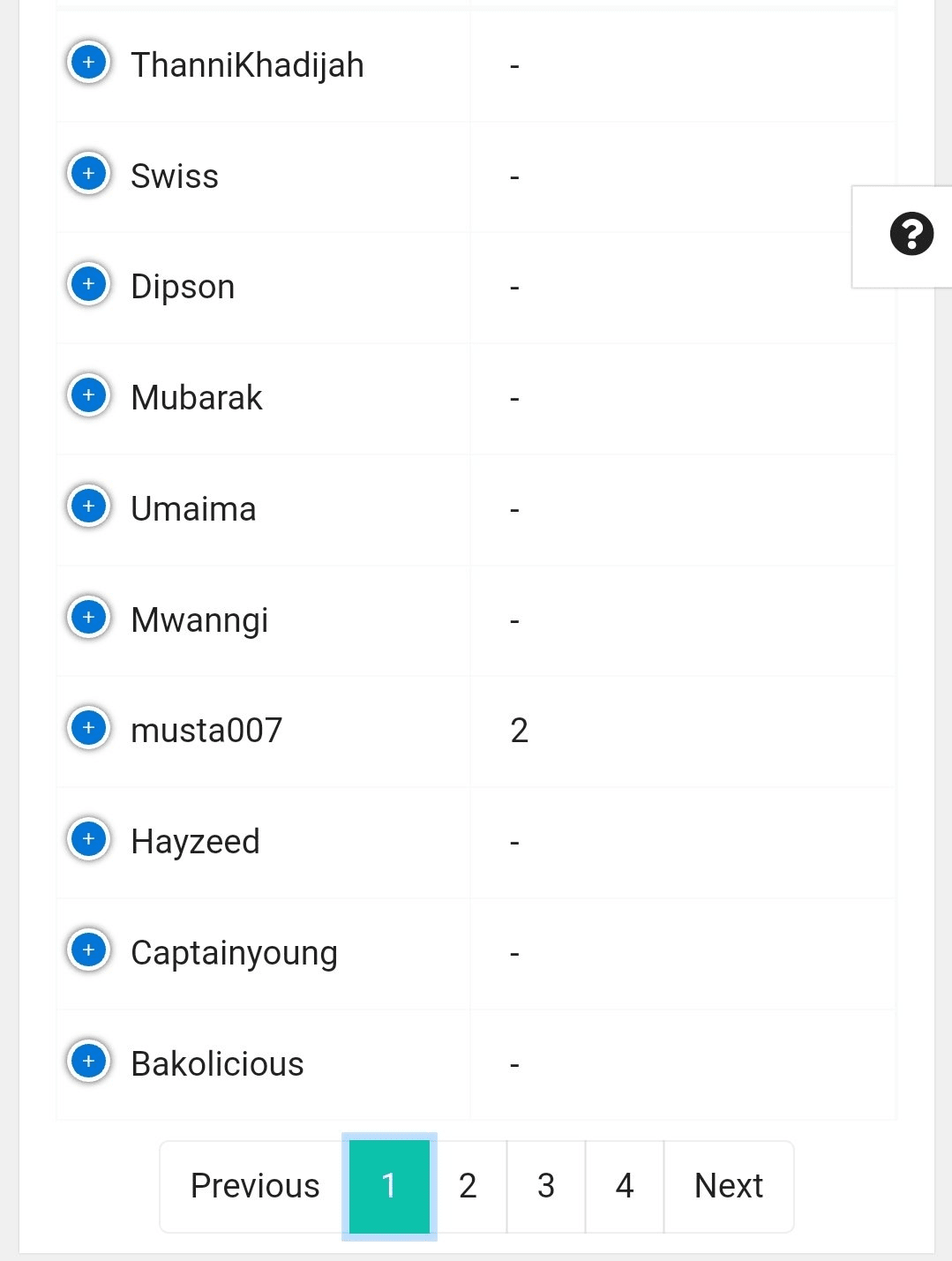Jump to page 3
952x1261 pixels.
pos(546,1186)
